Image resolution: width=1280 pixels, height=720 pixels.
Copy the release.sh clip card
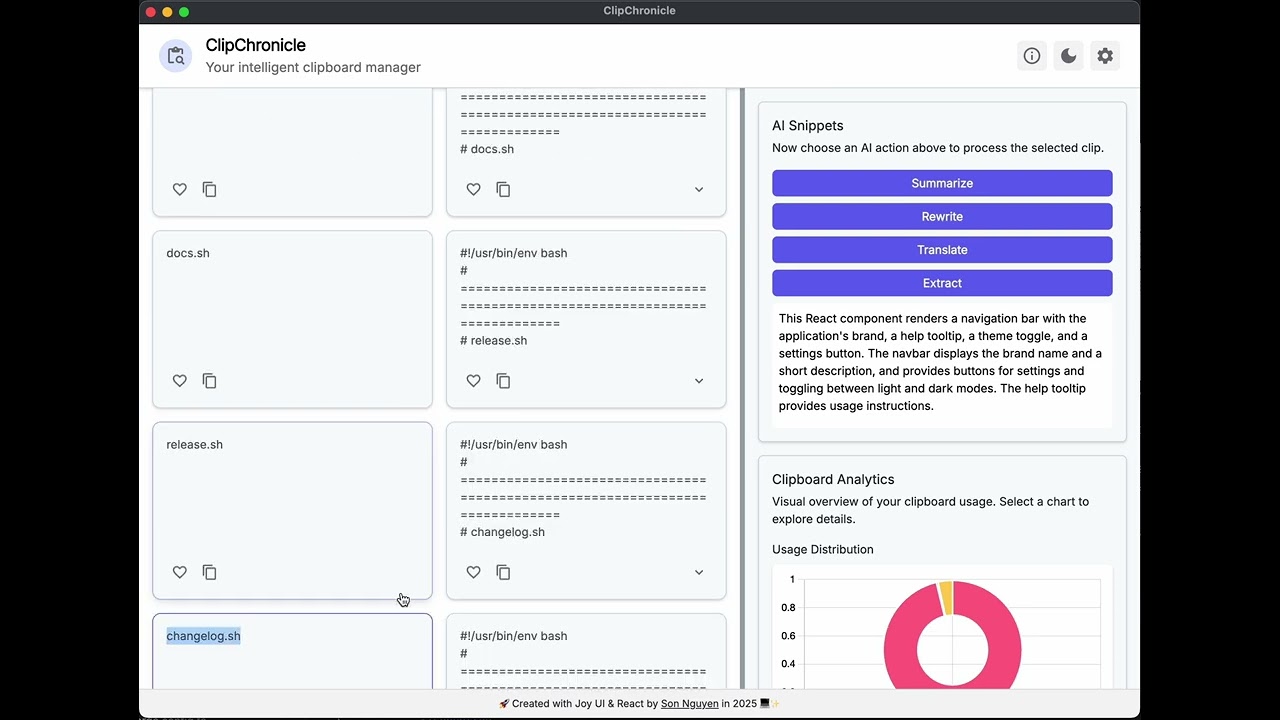(x=210, y=572)
